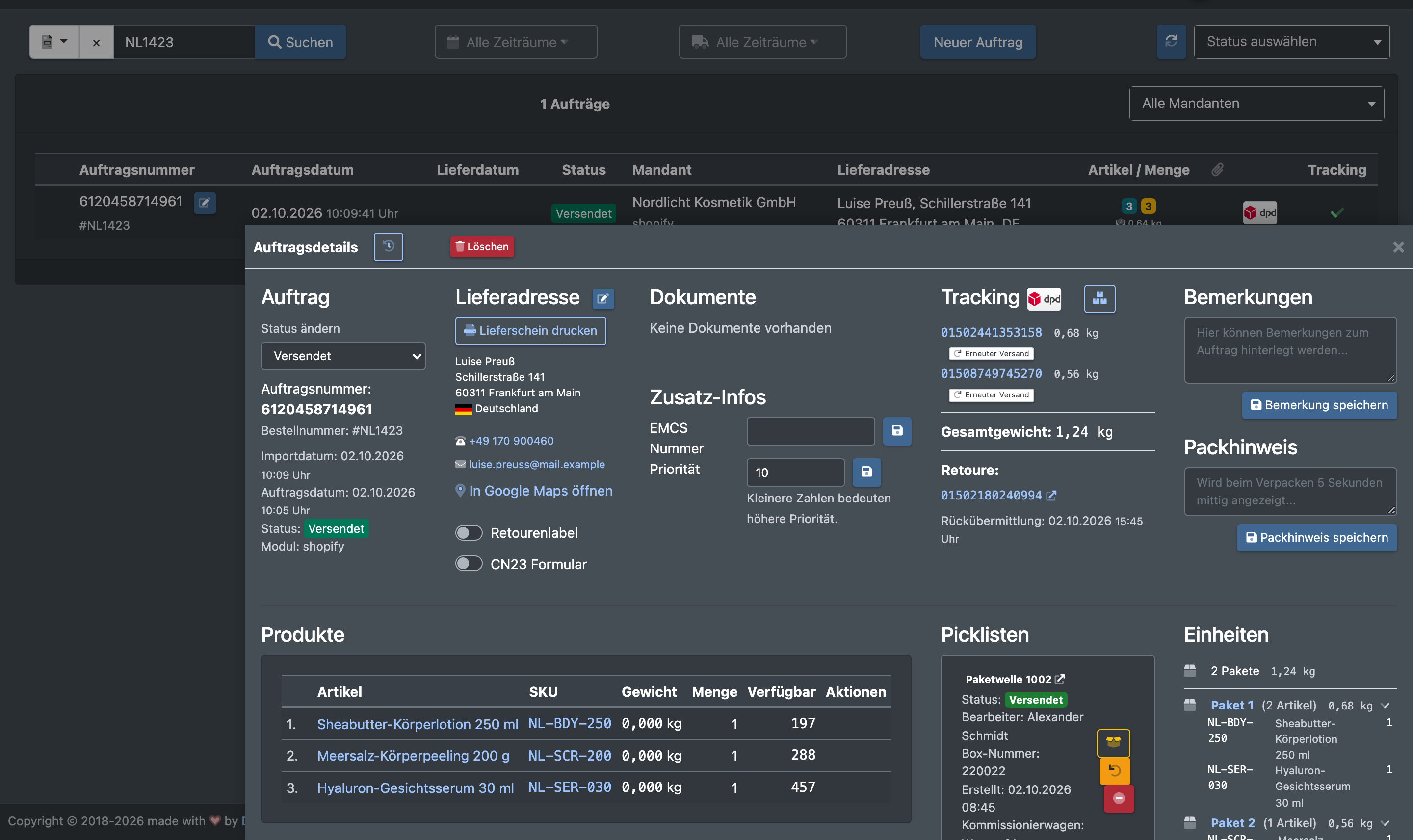Click the attachment paperclip column icon
This screenshot has width=1413, height=840.
coord(1217,169)
